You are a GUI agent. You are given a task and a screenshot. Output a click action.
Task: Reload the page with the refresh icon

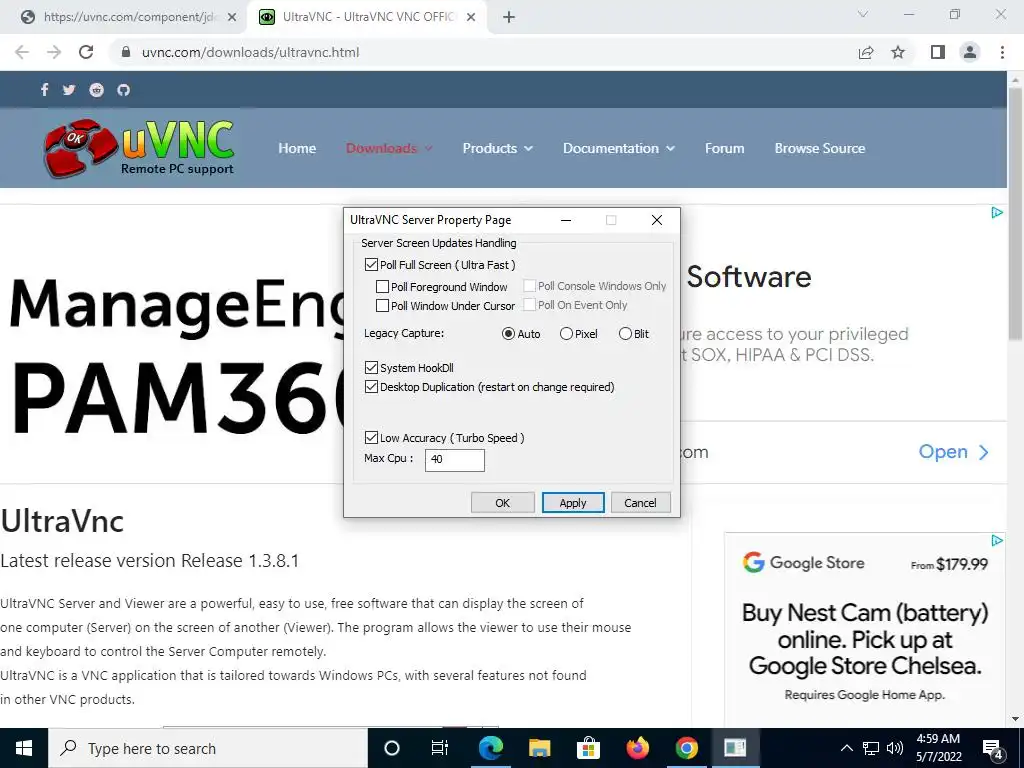tap(86, 52)
